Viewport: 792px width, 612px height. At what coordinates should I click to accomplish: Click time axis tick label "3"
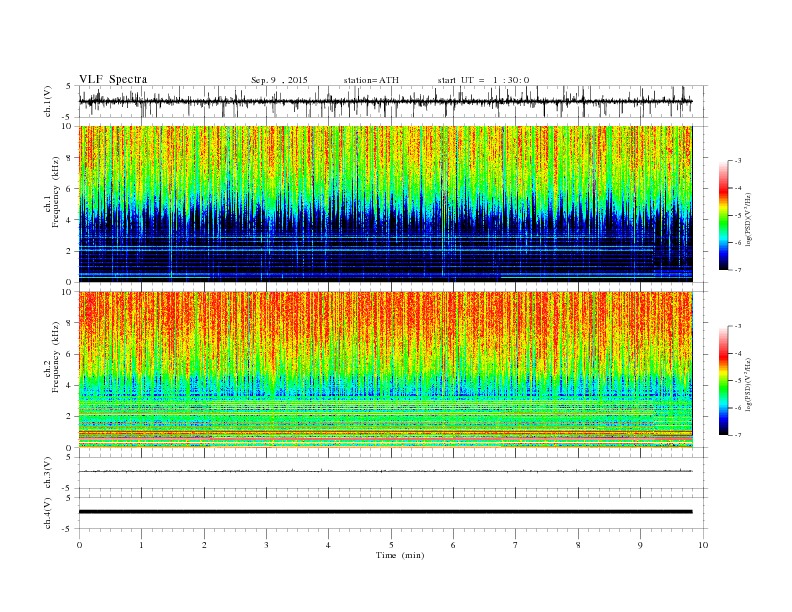pyautogui.click(x=267, y=545)
